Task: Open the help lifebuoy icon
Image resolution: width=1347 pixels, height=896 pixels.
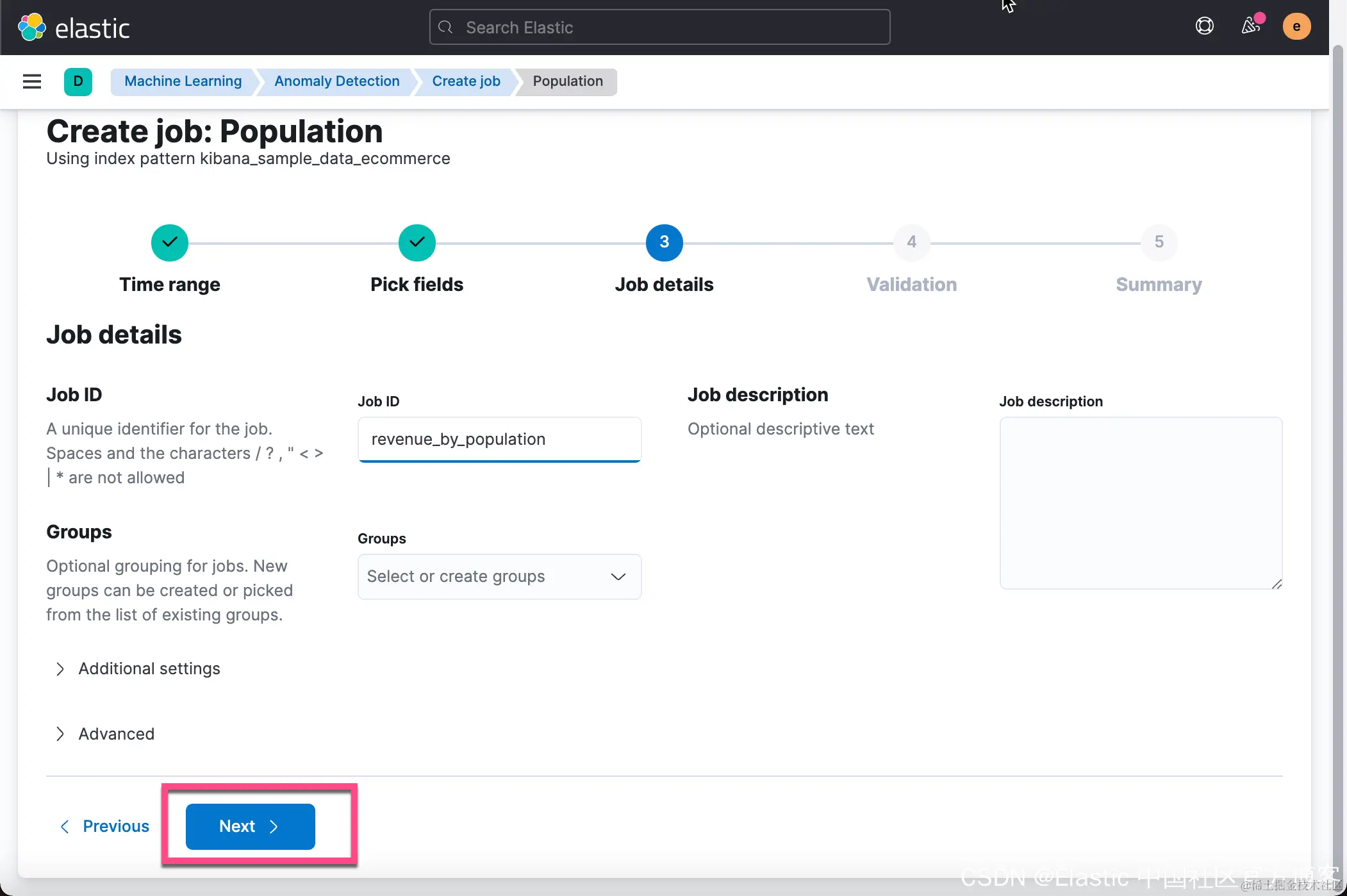Action: point(1204,26)
